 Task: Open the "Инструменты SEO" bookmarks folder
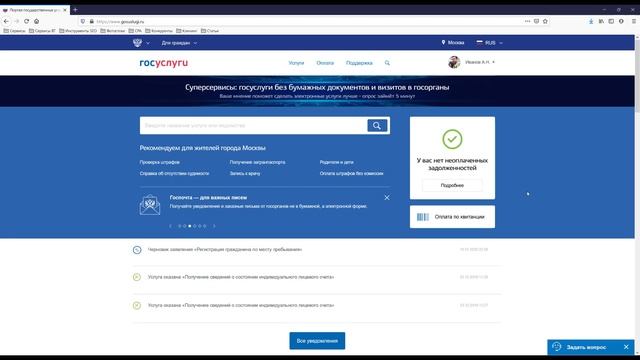(78, 31)
